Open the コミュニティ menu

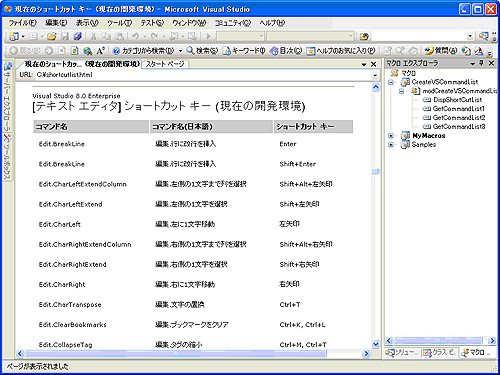tap(232, 23)
